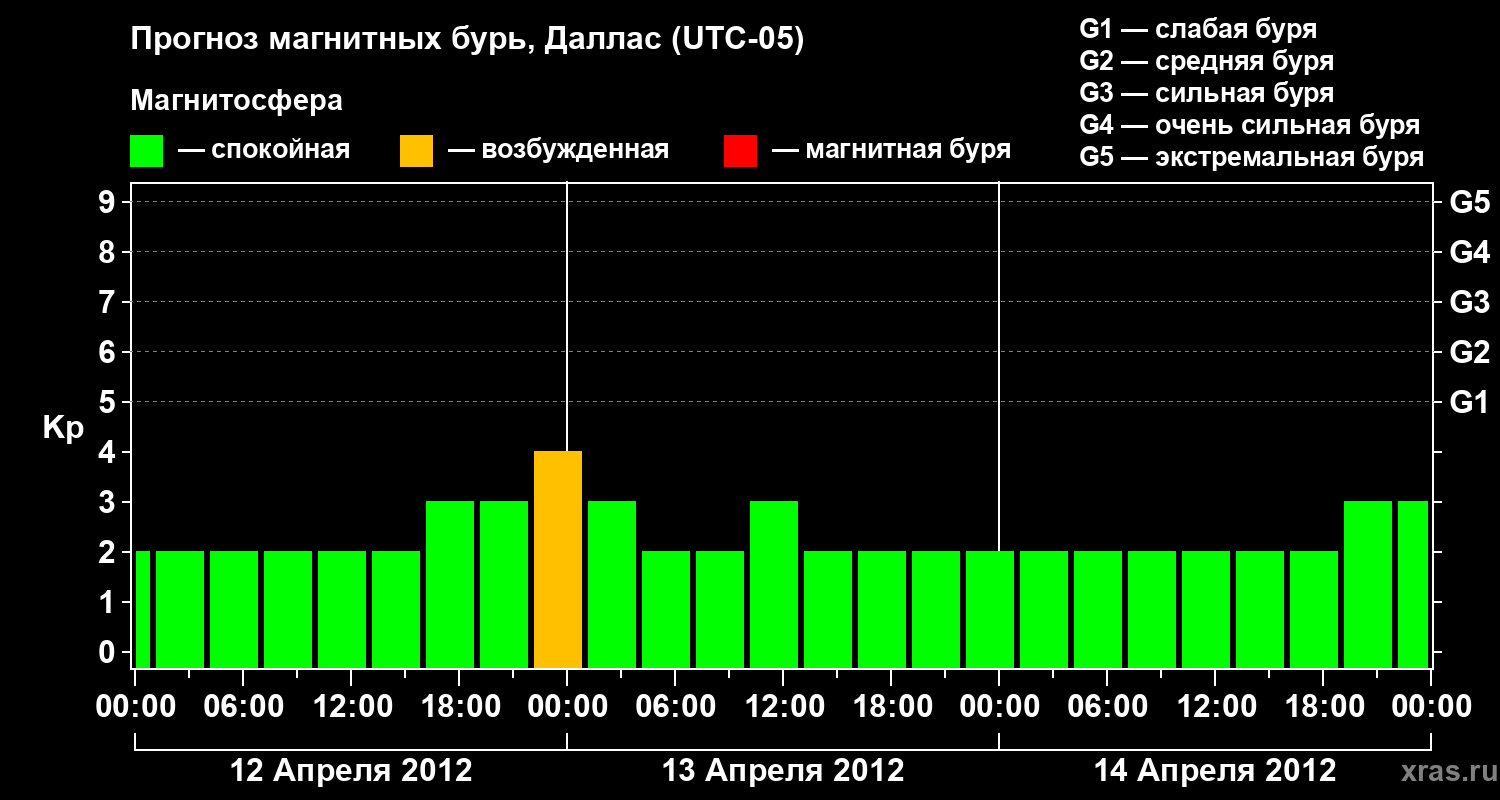Click the 'Kp' axis label
Screen dimensions: 1500x800
tap(63, 428)
